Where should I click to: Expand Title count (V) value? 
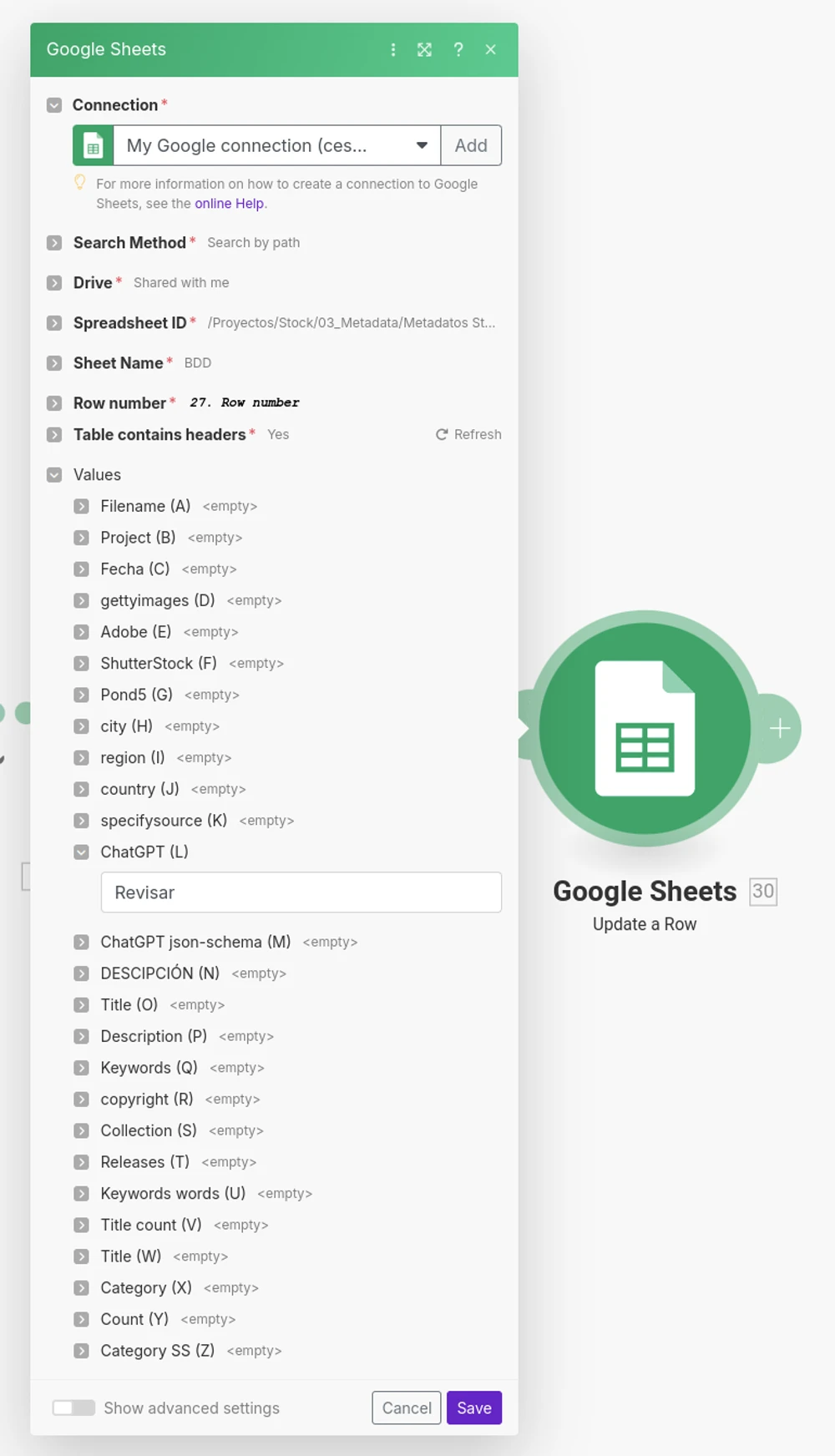[81, 1226]
